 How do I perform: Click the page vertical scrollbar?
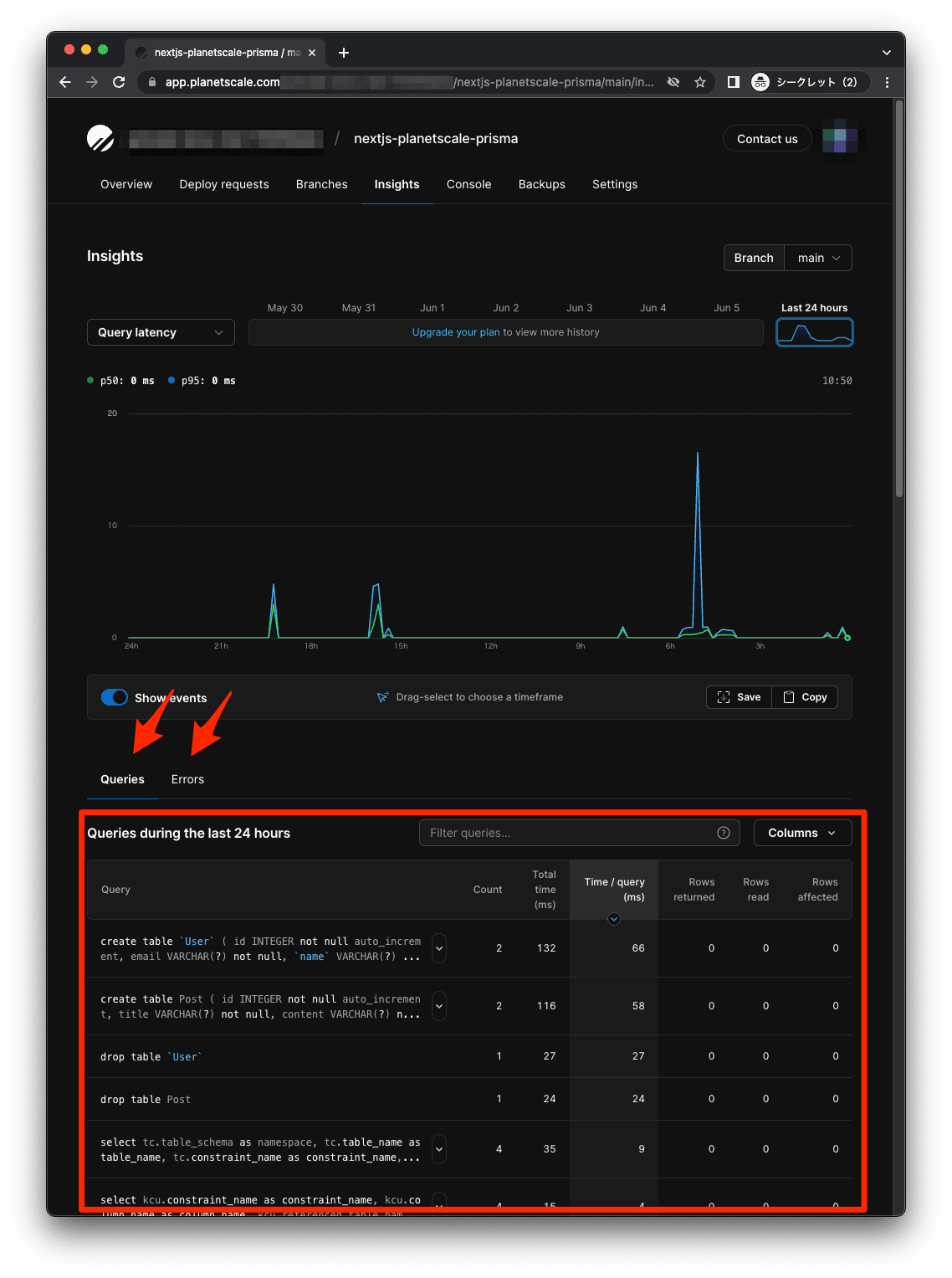899,299
